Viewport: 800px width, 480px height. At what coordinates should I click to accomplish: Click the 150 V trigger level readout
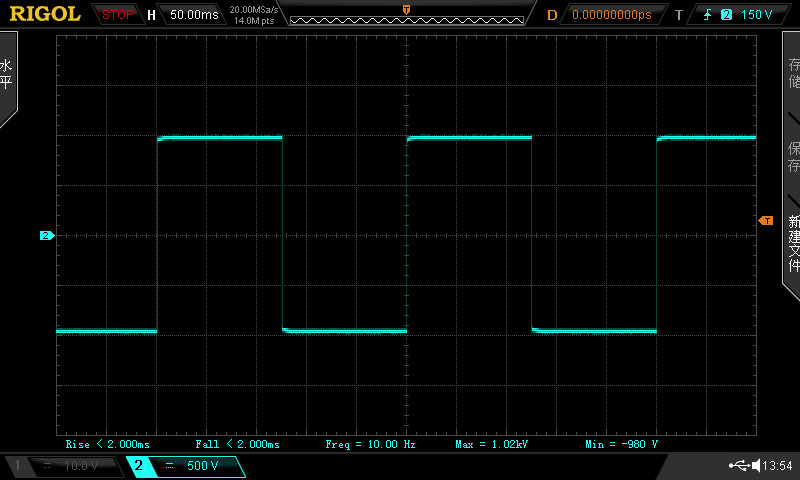(756, 15)
